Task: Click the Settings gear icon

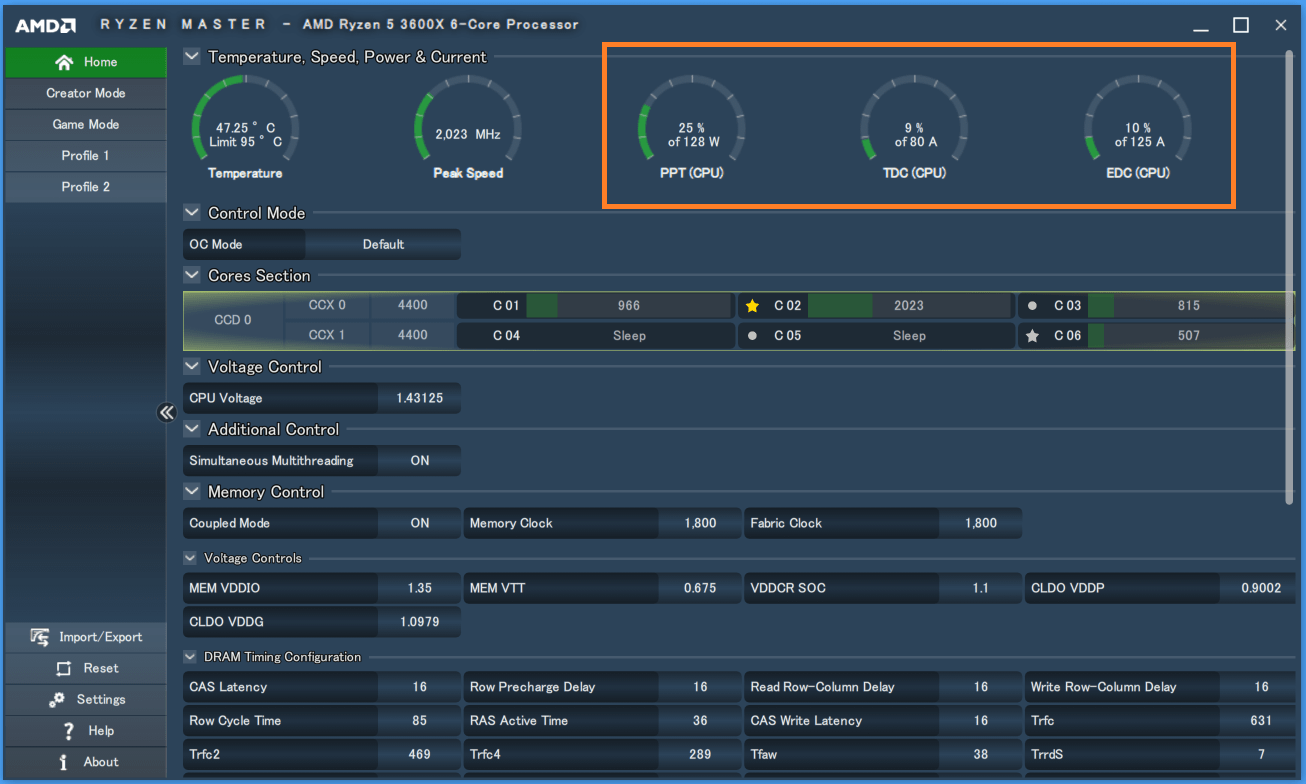Action: pyautogui.click(x=57, y=699)
